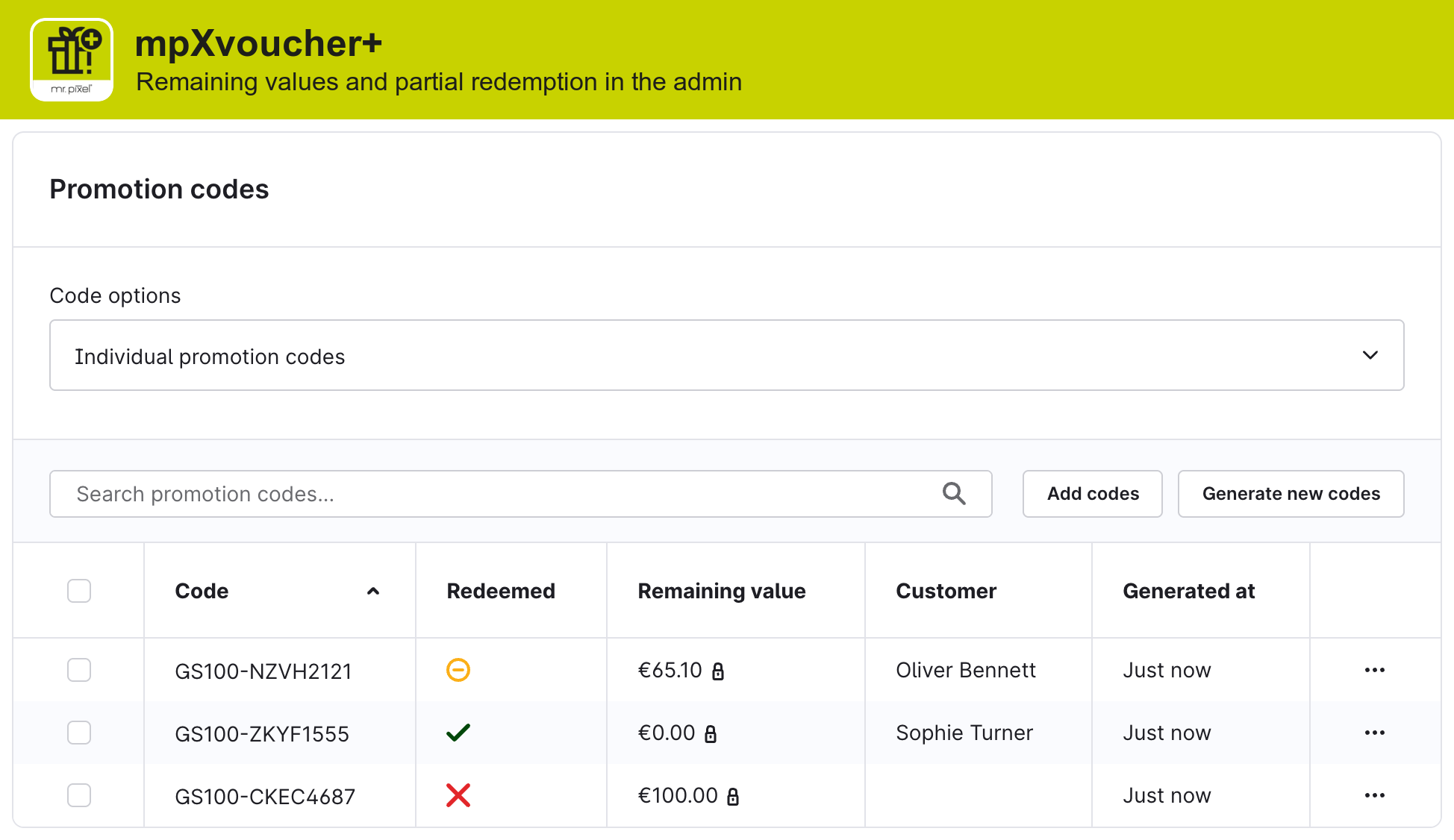Image resolution: width=1454 pixels, height=840 pixels.
Task: Click the lock icon next to €100.00
Action: [733, 797]
